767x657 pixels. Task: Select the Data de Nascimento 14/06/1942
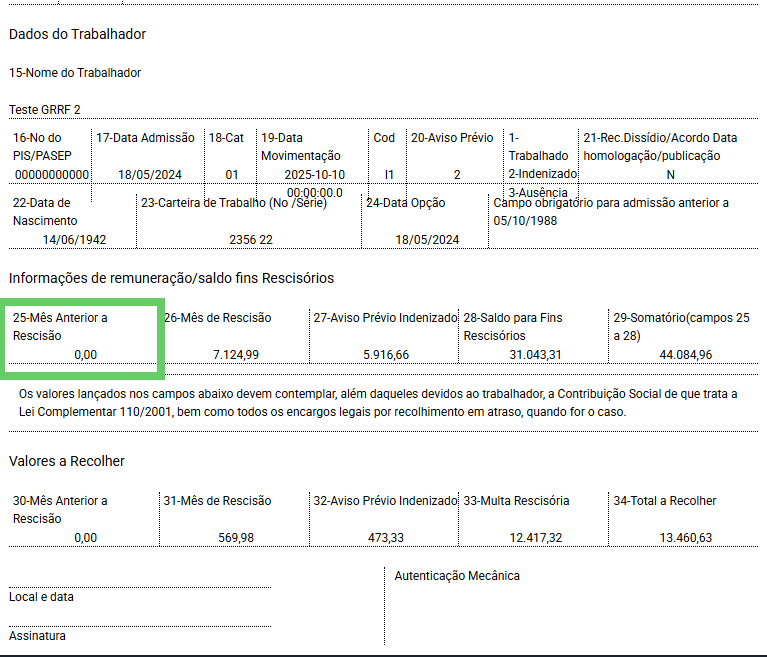[x=74, y=240]
